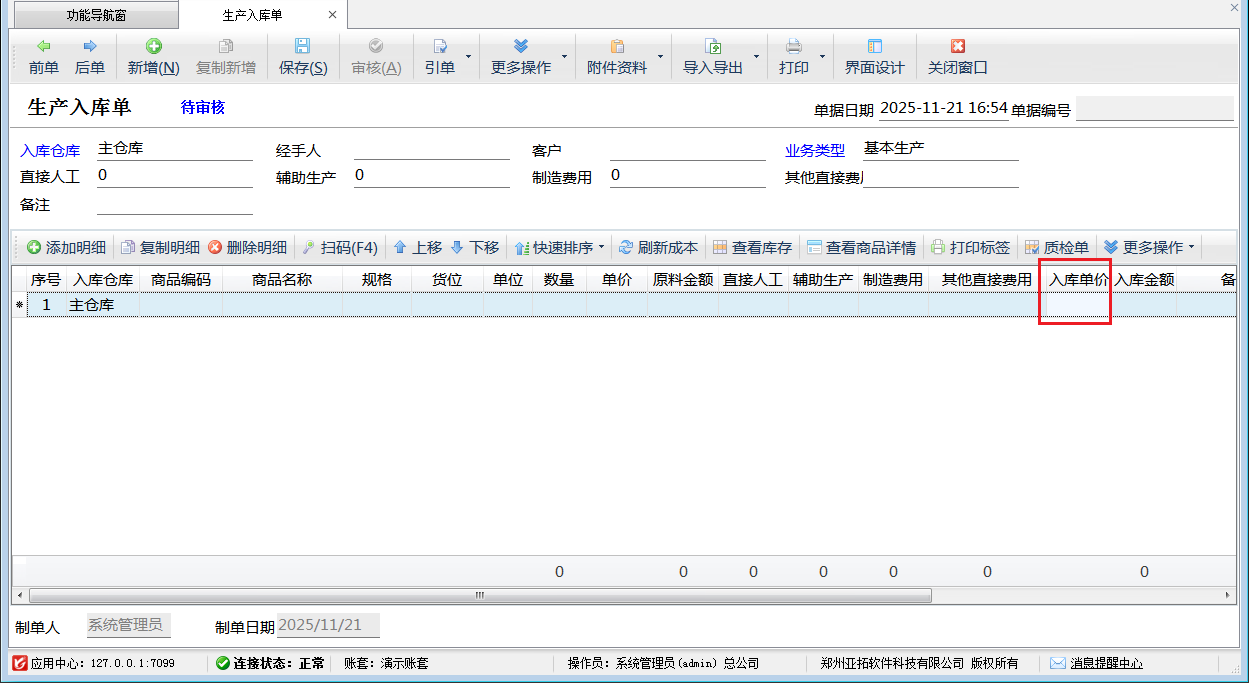Expand 更多操作 dropdown in detail toolbar

[1191, 247]
